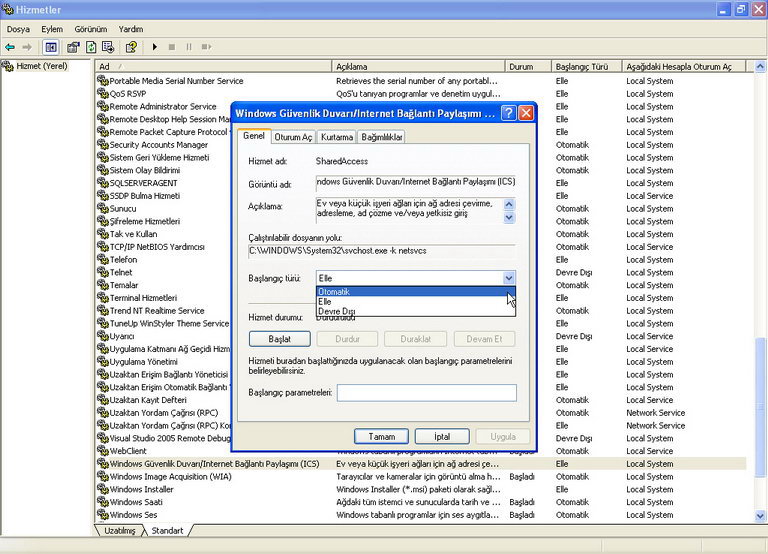Open the Dosya menu

tap(18, 29)
